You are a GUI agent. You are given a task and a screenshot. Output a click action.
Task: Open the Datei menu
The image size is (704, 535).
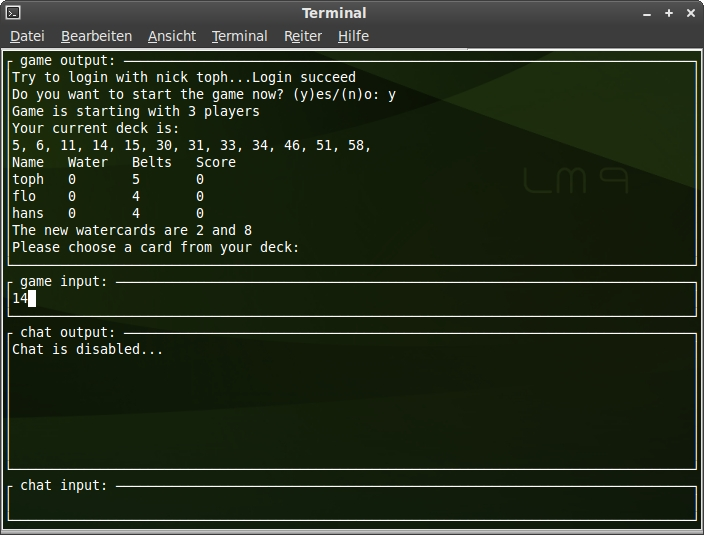tap(27, 36)
